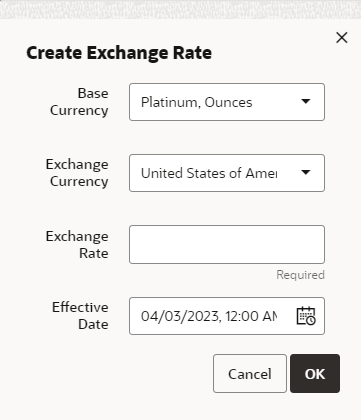This screenshot has width=361, height=420.
Task: Open the Effective Date calendar picker
Action: pyautogui.click(x=306, y=316)
